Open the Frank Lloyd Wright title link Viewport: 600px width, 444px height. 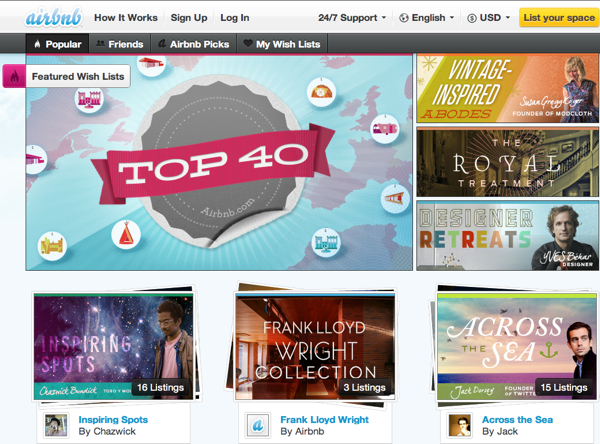pyautogui.click(x=324, y=420)
